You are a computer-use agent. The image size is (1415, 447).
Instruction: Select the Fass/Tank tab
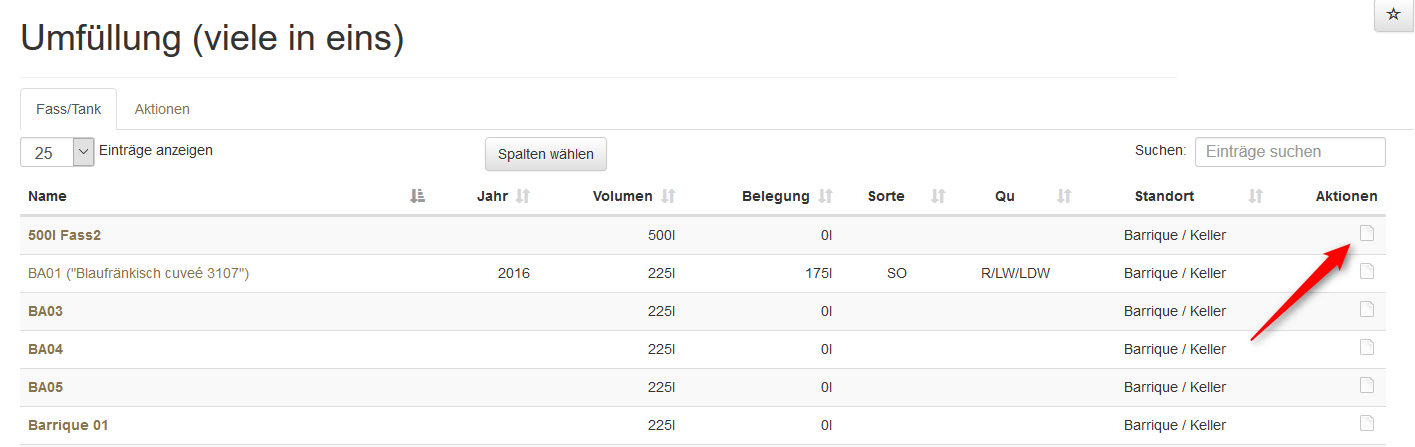point(69,109)
